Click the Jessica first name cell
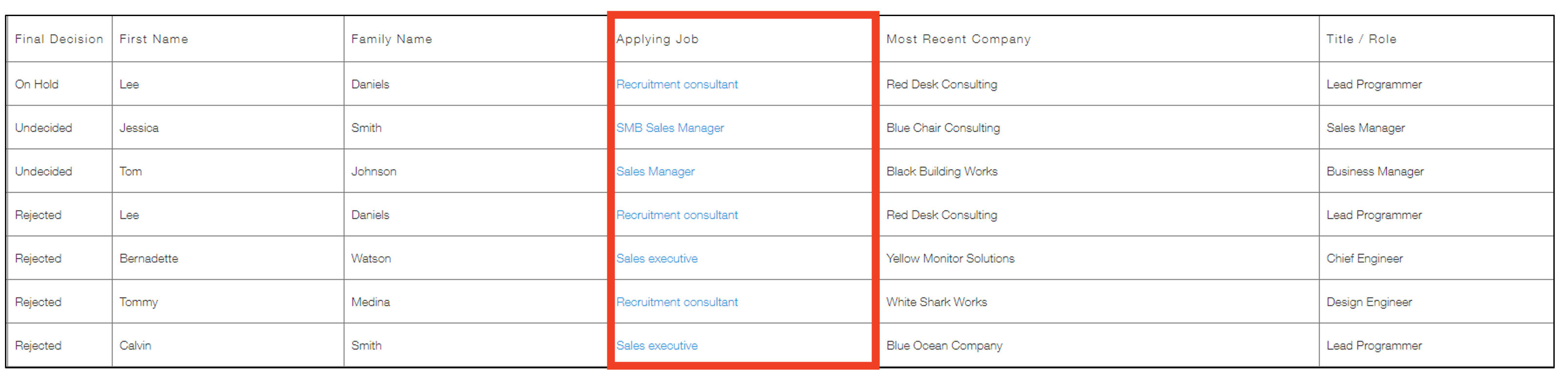Screen dimensions: 1568x386 (139, 128)
